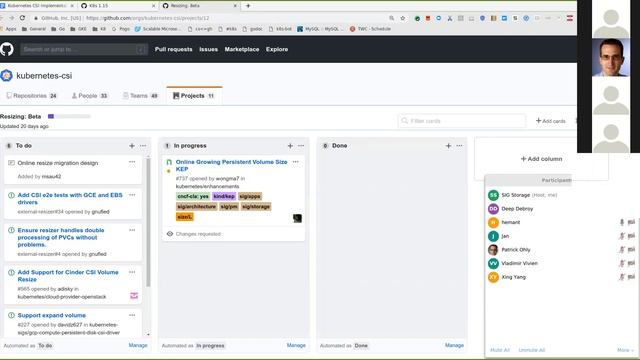Click the browser address bar
The image size is (640, 360).
point(212,18)
